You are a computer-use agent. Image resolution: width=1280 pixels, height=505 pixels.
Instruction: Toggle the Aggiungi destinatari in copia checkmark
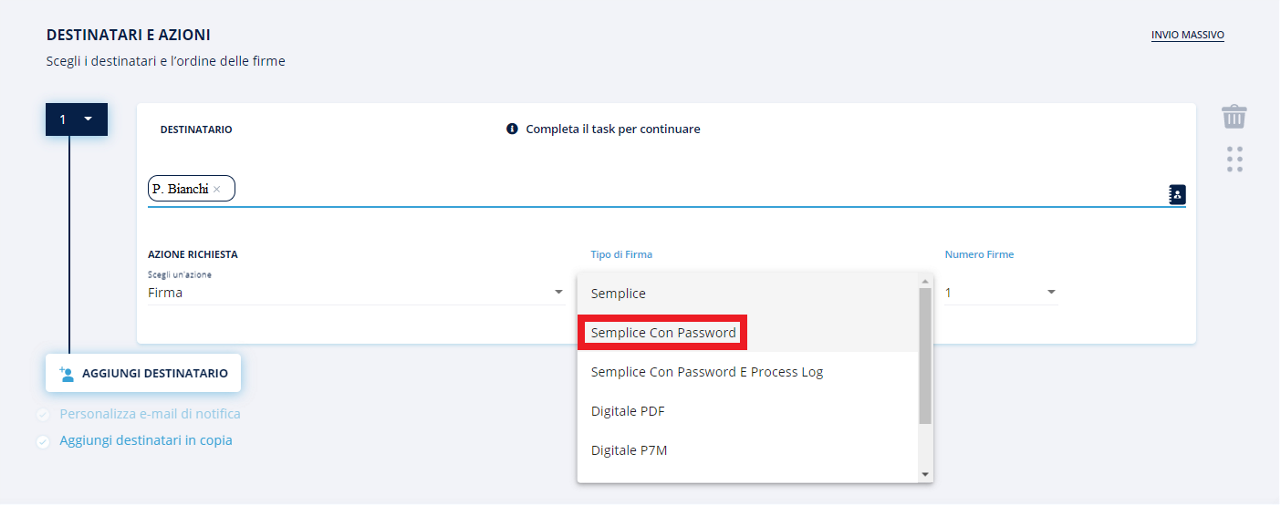pos(42,441)
